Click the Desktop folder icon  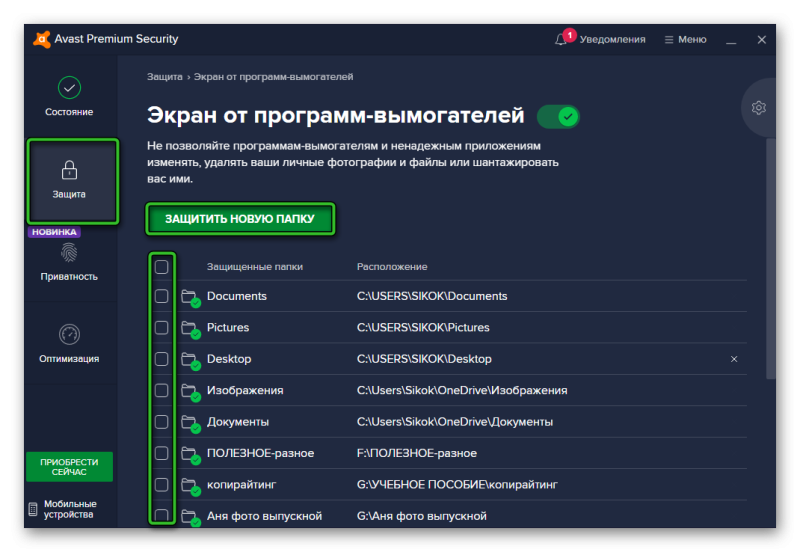[190, 360]
